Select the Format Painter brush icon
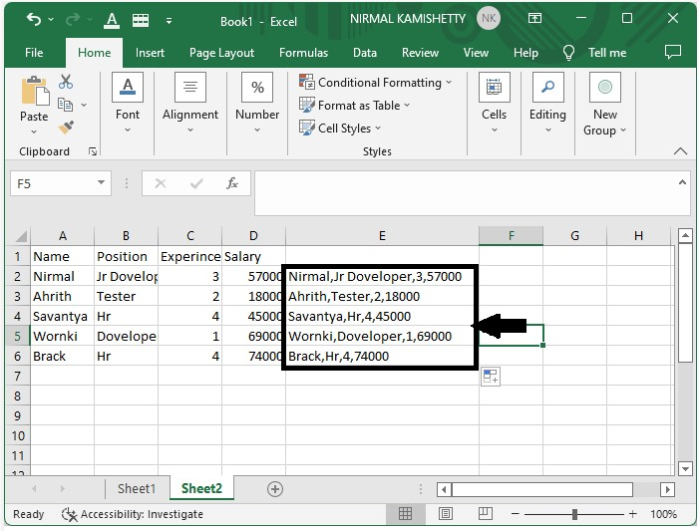The image size is (700, 531). click(66, 127)
